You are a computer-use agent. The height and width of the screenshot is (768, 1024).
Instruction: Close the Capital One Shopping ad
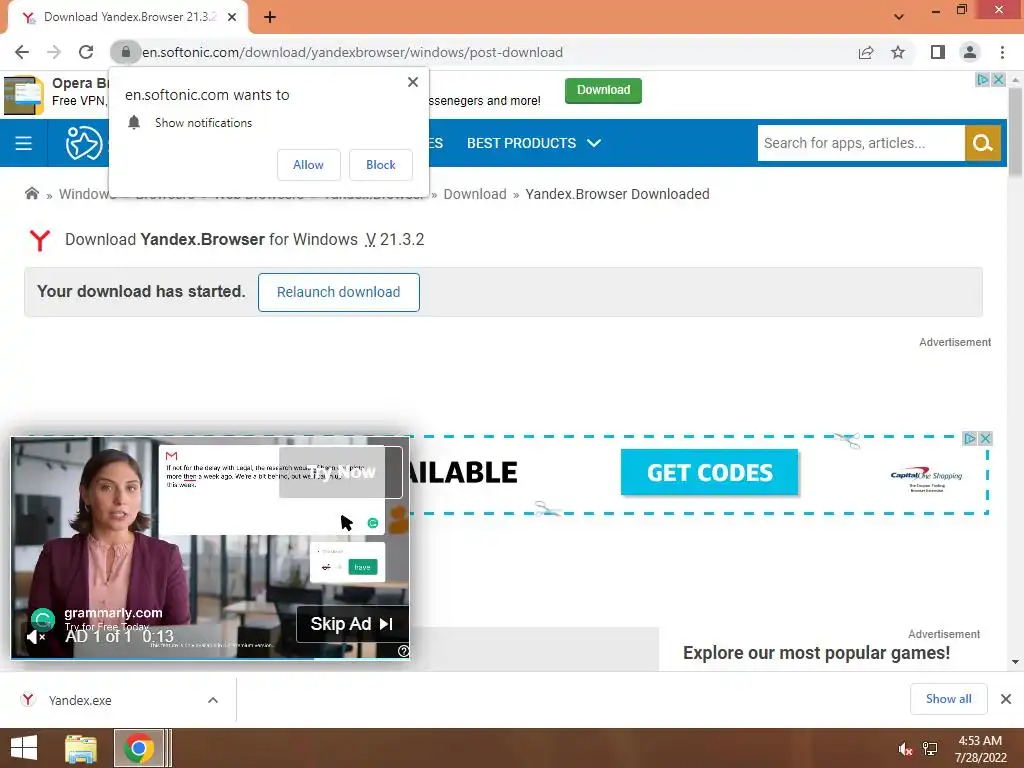tap(986, 438)
